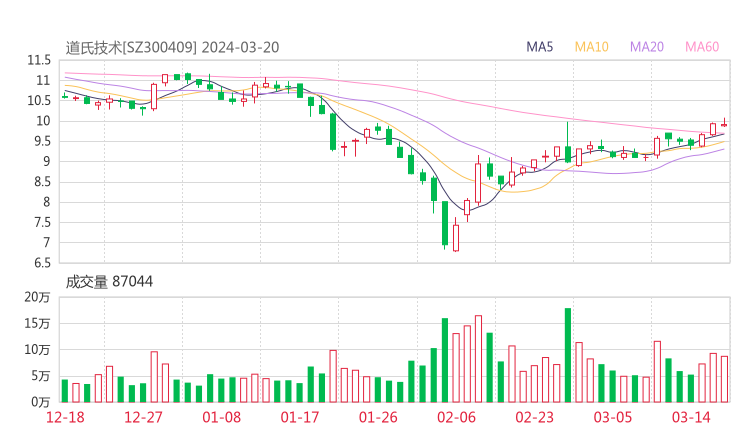The width and height of the screenshot is (740, 440).
Task: Click the 20万 volume axis label
Action: pyautogui.click(x=37, y=297)
